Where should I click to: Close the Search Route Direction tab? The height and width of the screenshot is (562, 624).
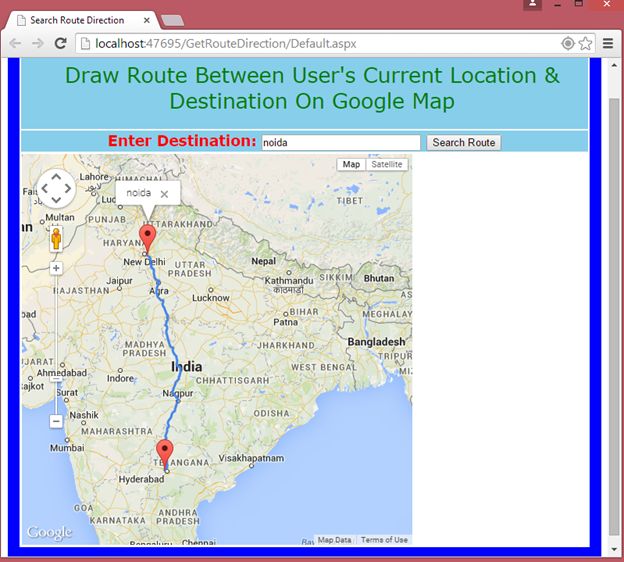(147, 20)
